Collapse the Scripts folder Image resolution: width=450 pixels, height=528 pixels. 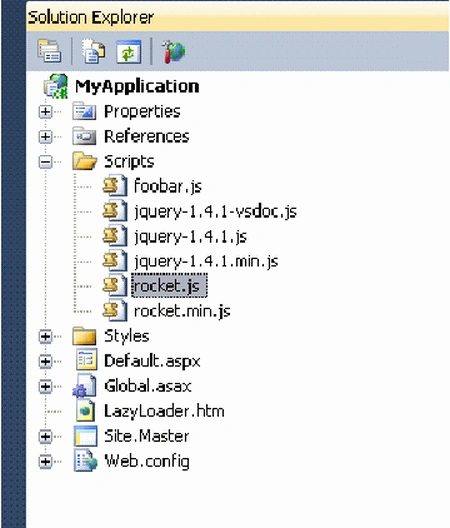pos(45,162)
